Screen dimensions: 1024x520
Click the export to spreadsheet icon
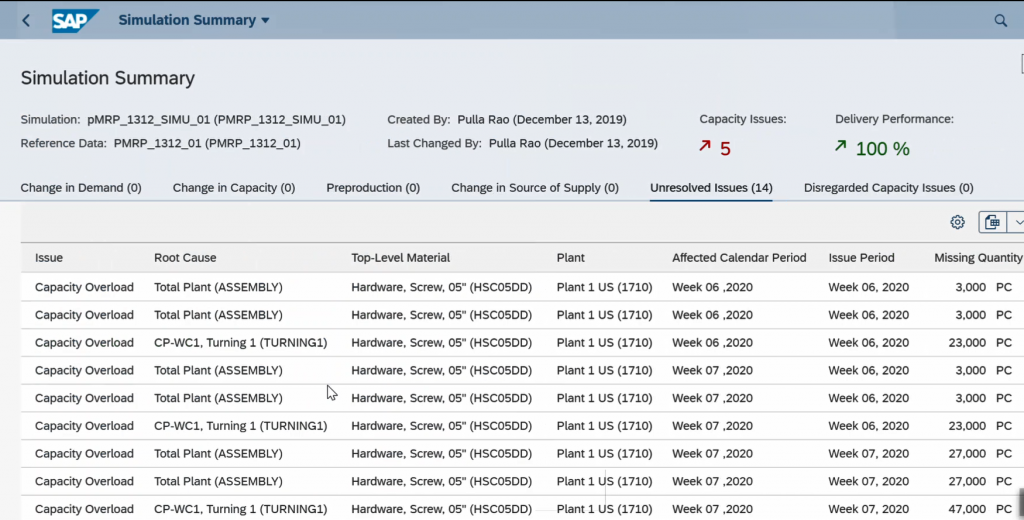(x=992, y=222)
